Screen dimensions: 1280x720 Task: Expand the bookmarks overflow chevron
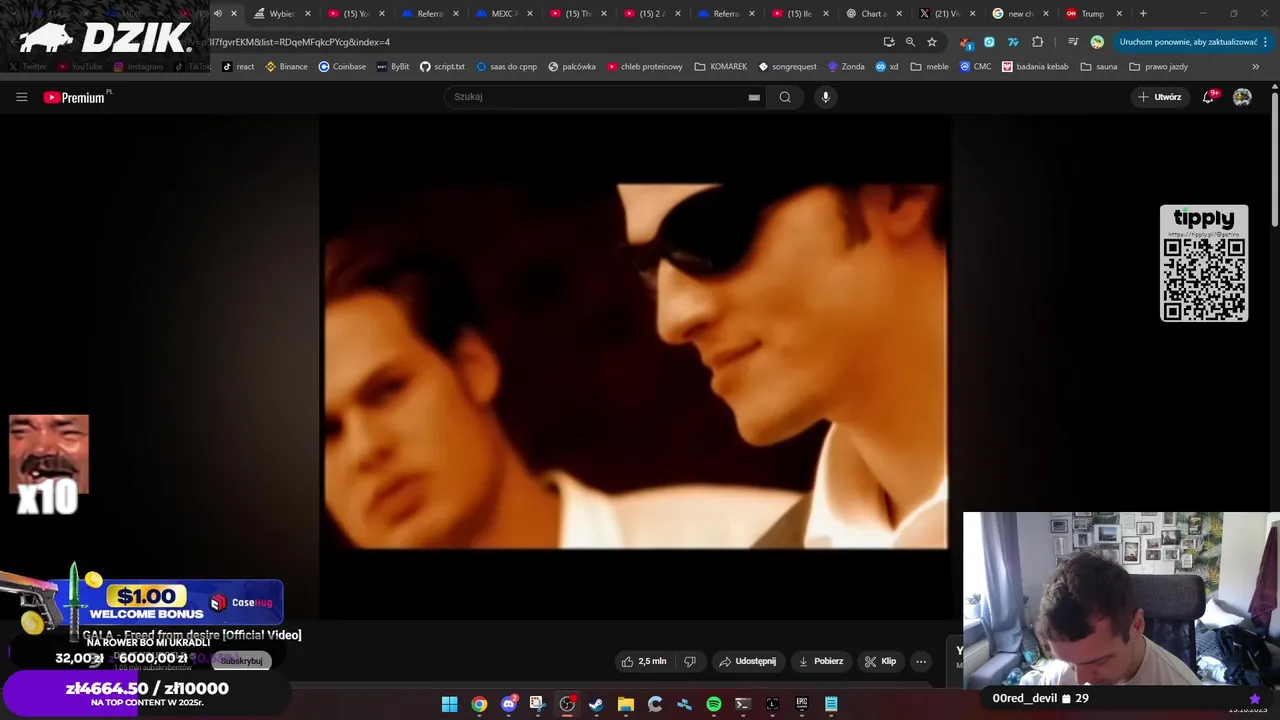pos(1256,67)
